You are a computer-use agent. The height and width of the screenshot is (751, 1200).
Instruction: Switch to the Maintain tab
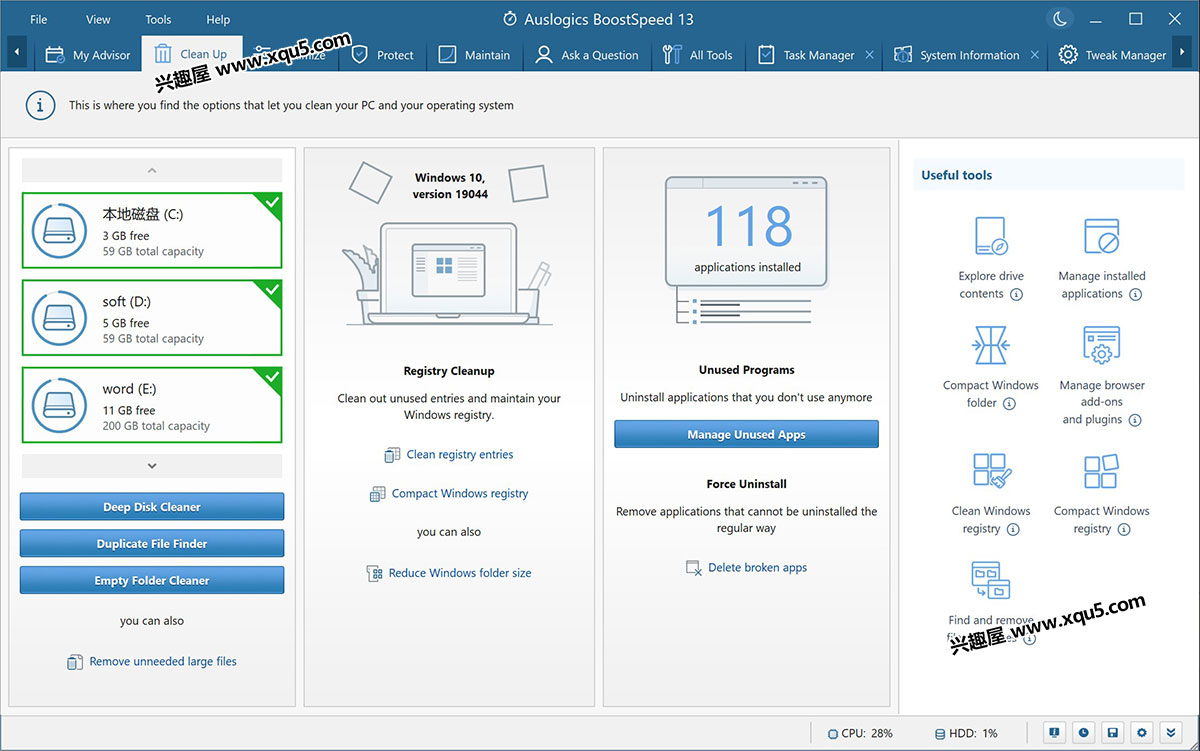[x=475, y=55]
